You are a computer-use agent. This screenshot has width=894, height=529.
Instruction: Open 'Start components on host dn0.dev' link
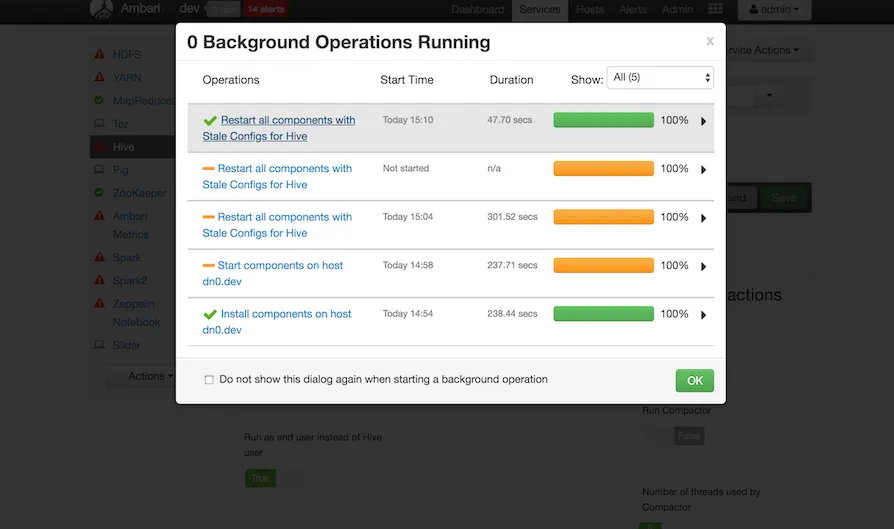273,274
